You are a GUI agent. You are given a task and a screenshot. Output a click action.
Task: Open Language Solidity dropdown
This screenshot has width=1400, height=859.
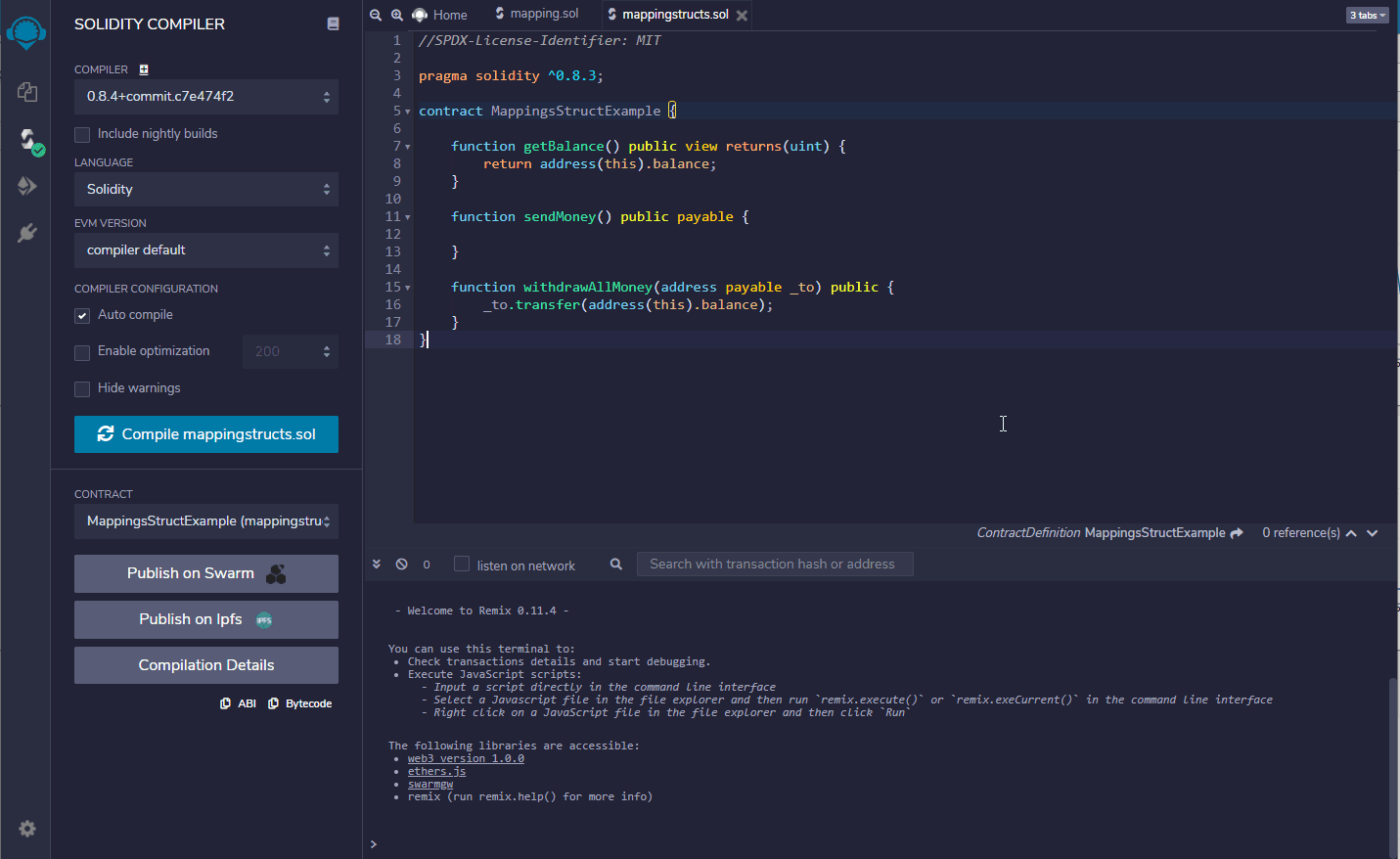tap(206, 190)
